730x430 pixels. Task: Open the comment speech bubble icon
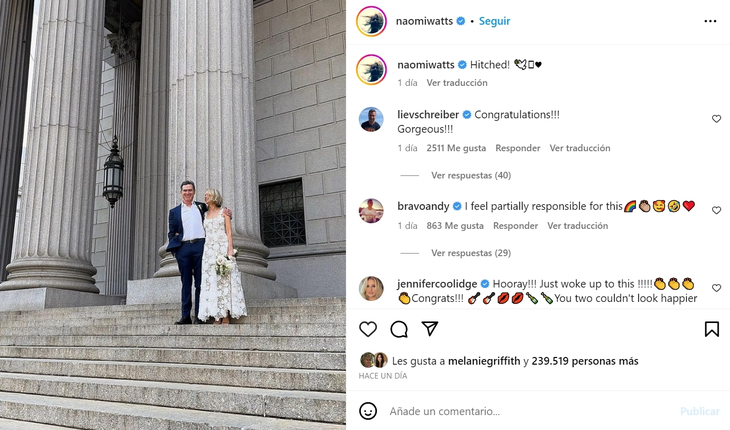(399, 329)
